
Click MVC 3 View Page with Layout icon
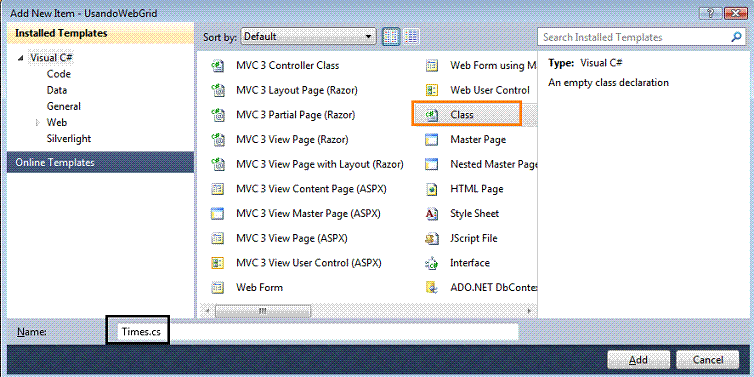218,164
